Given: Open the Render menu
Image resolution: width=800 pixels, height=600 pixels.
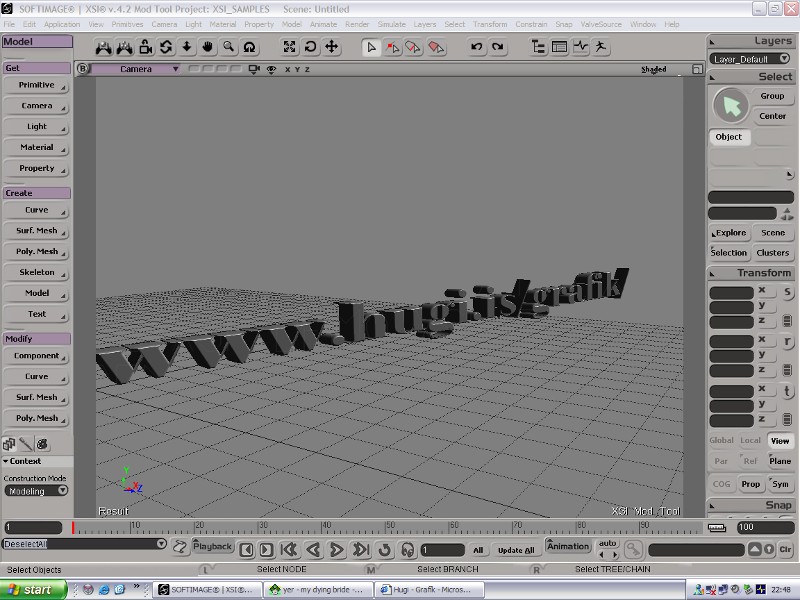Looking at the screenshot, I should click(357, 24).
